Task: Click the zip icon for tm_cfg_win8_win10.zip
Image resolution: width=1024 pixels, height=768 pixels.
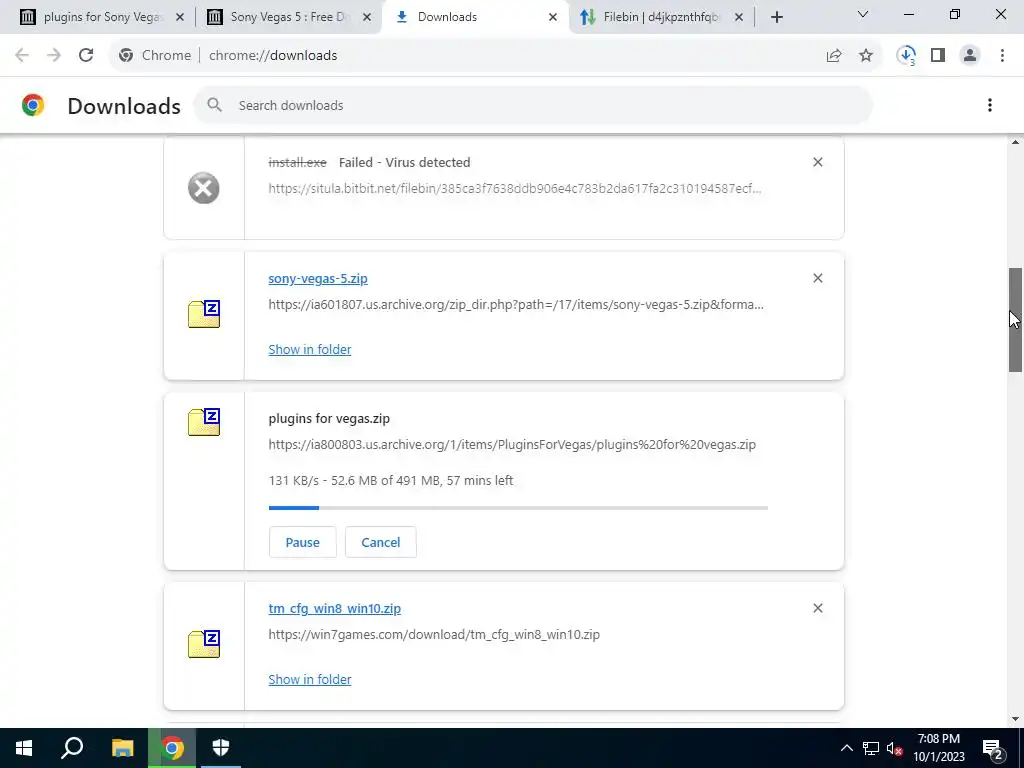Action: click(204, 644)
